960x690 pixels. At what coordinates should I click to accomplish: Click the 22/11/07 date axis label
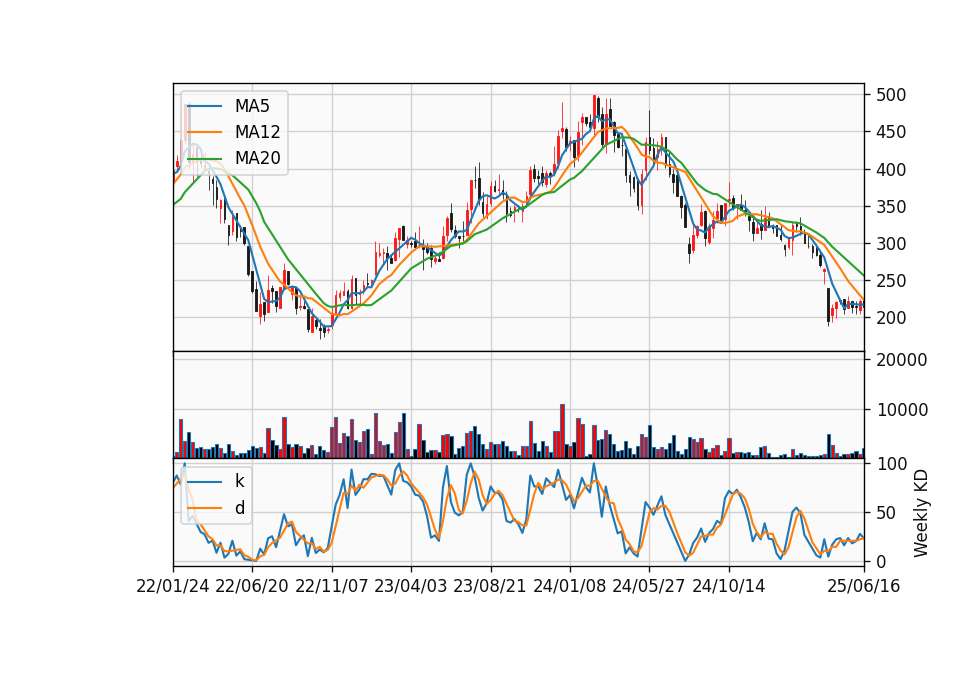click(332, 586)
